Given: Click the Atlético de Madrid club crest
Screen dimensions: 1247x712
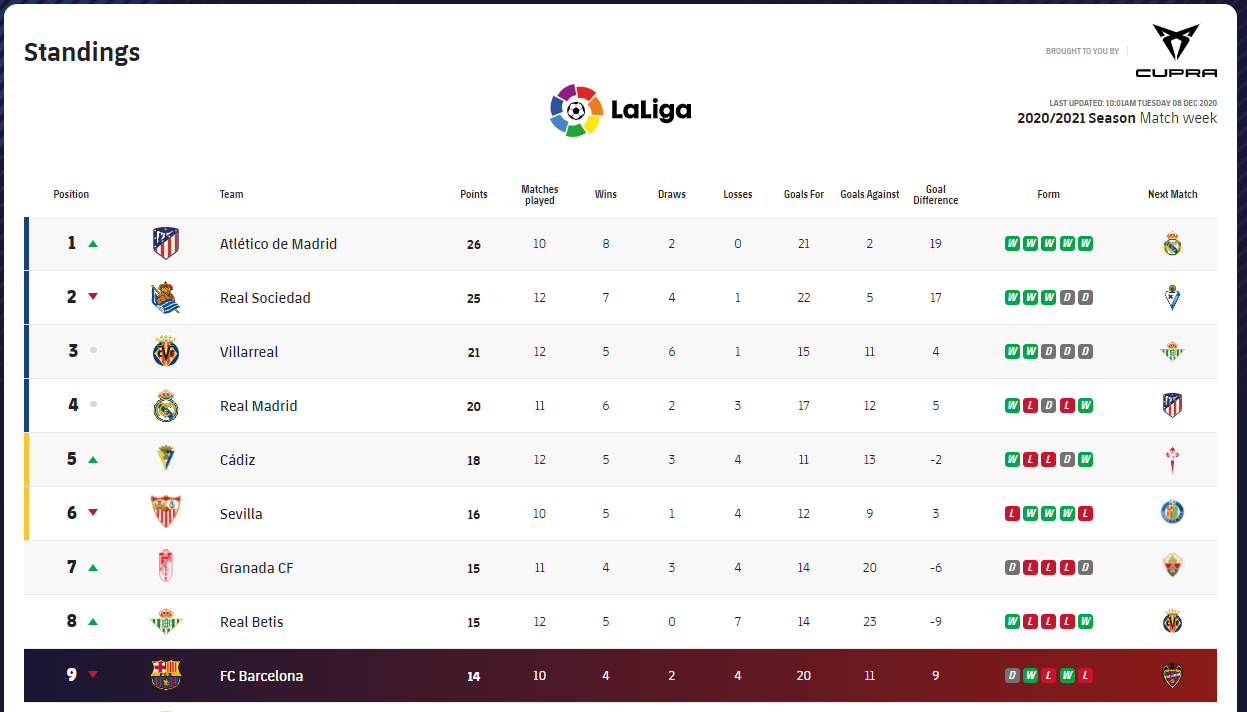Looking at the screenshot, I should pyautogui.click(x=166, y=243).
